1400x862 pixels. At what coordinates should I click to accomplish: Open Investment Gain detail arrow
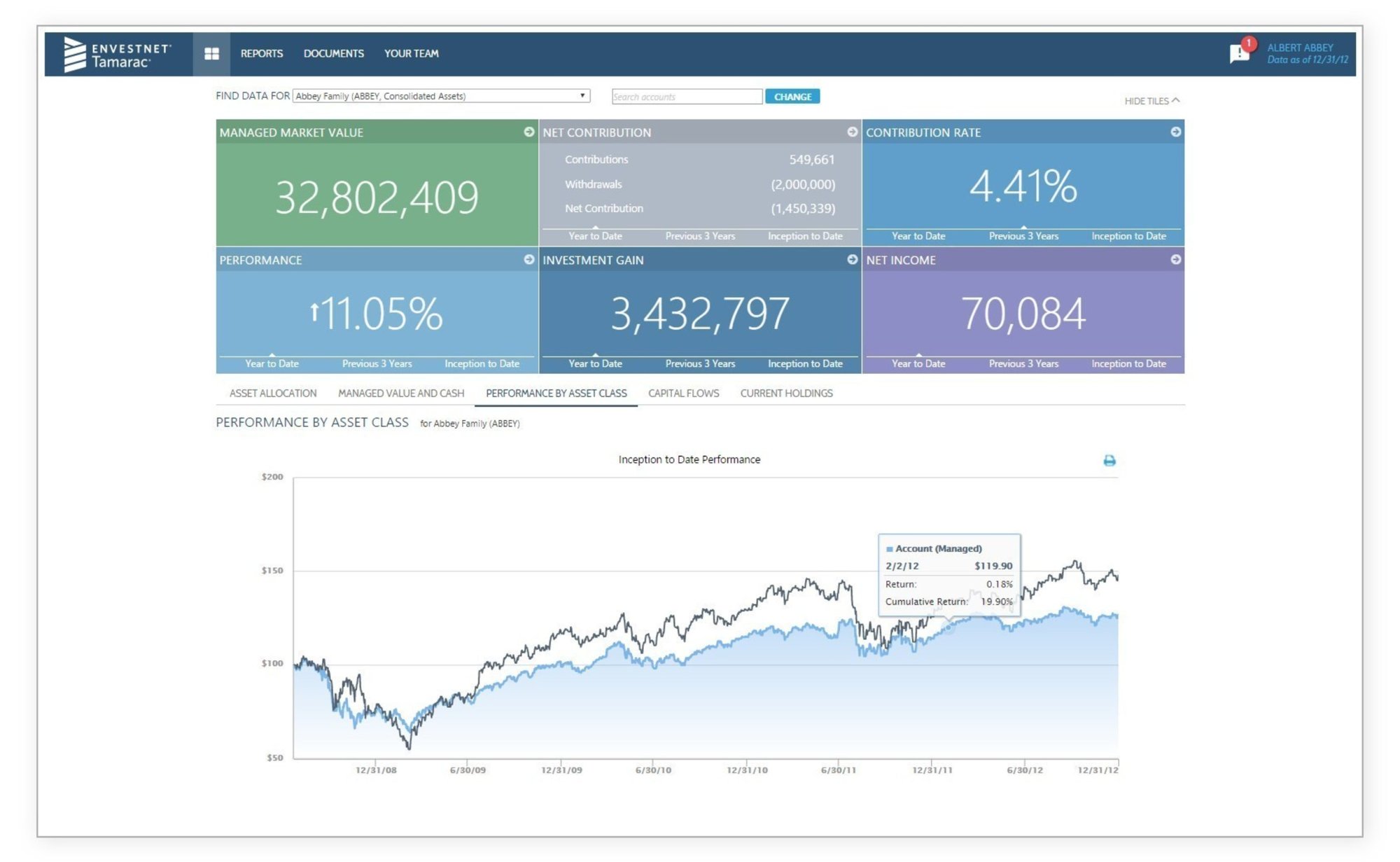coord(853,259)
